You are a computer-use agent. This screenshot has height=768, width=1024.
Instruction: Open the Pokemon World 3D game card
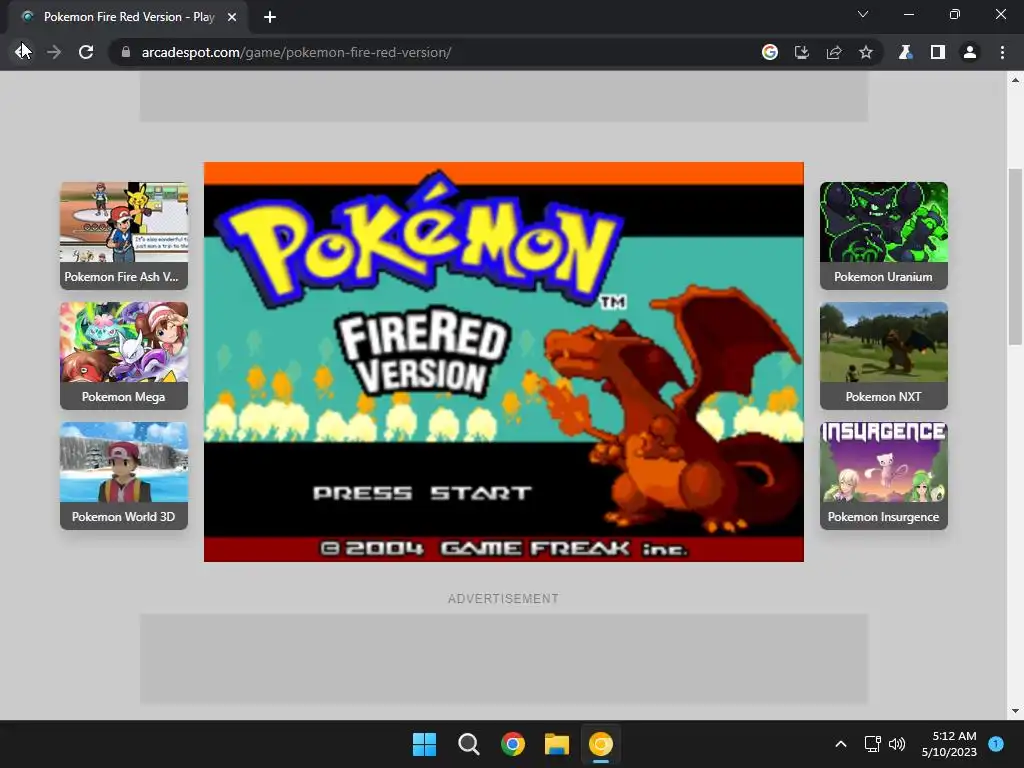[x=124, y=475]
